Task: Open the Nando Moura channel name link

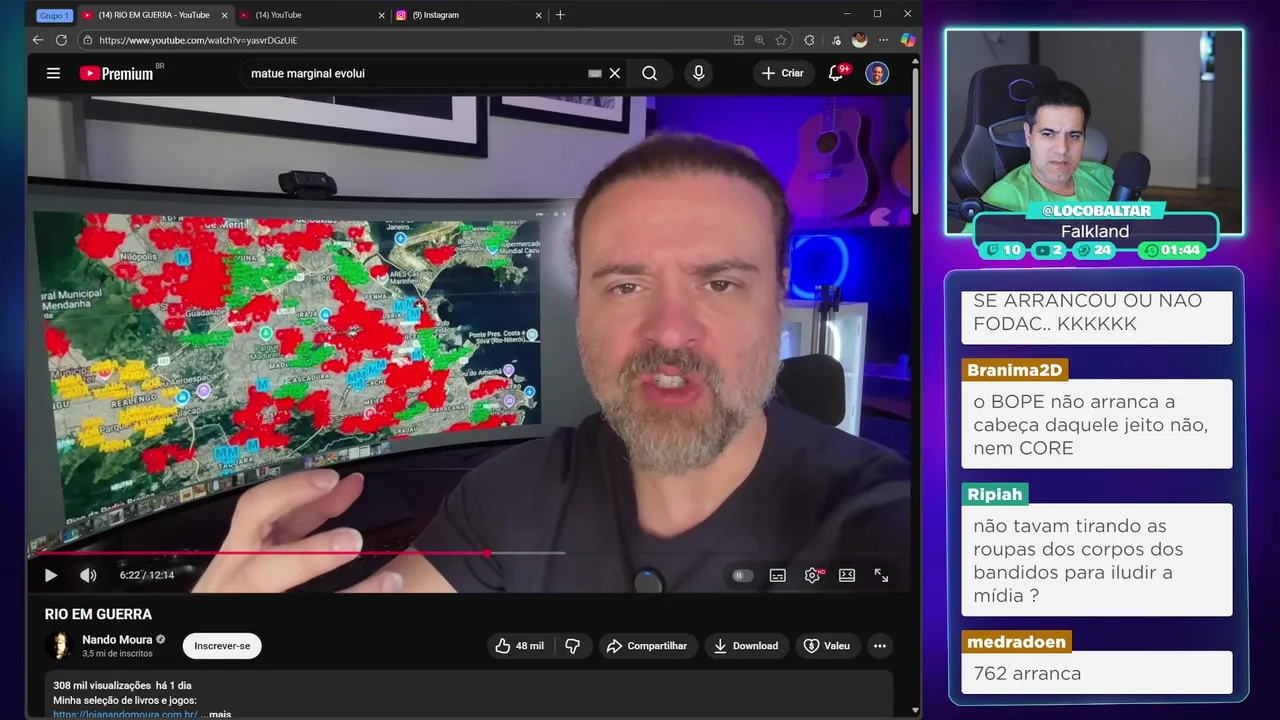Action: 117,639
